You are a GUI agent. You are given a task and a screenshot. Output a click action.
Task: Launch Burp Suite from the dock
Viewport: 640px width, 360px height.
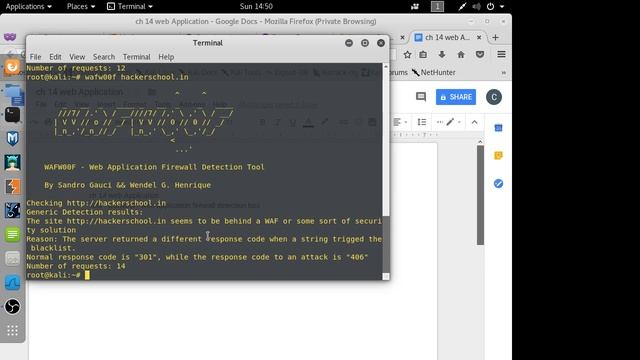[12, 187]
